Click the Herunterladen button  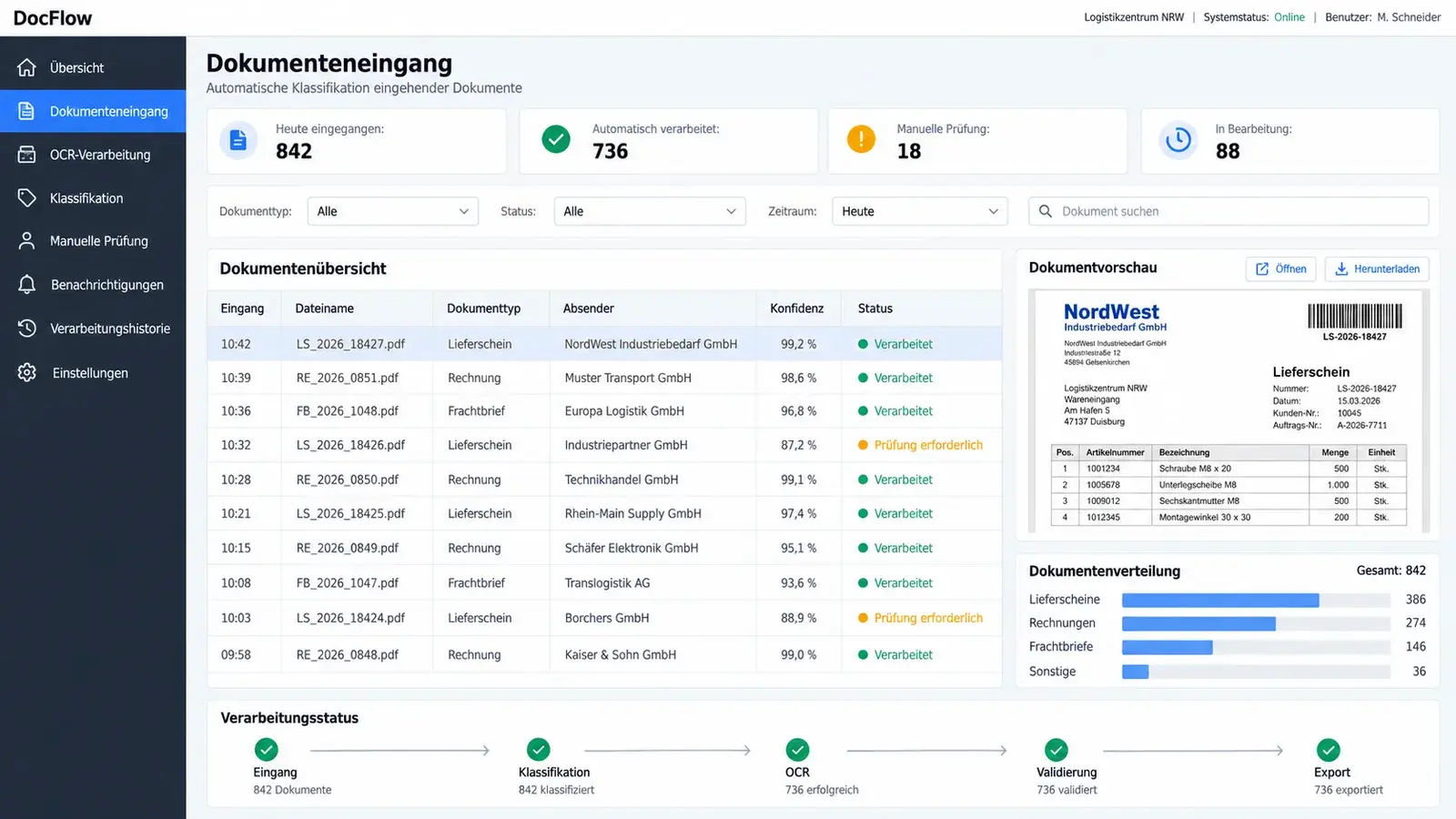[x=1377, y=269]
